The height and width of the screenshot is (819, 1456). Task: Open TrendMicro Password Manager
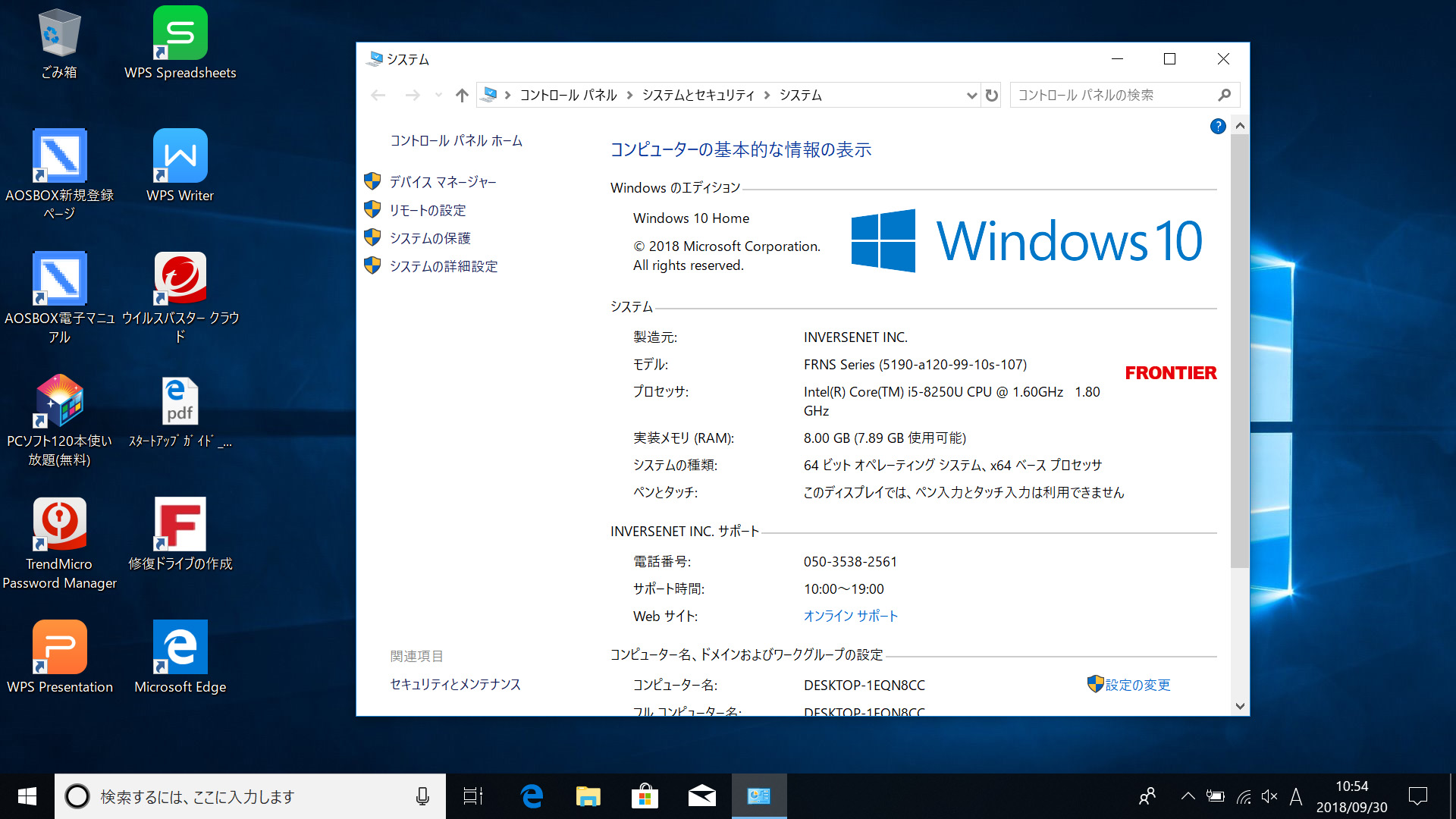[60, 525]
